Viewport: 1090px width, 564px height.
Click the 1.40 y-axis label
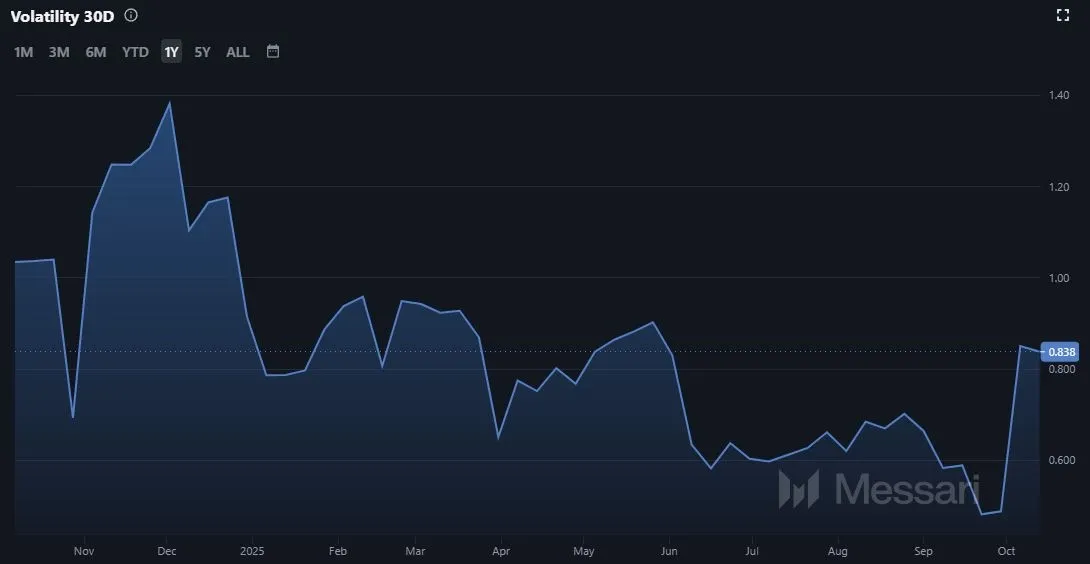1059,95
